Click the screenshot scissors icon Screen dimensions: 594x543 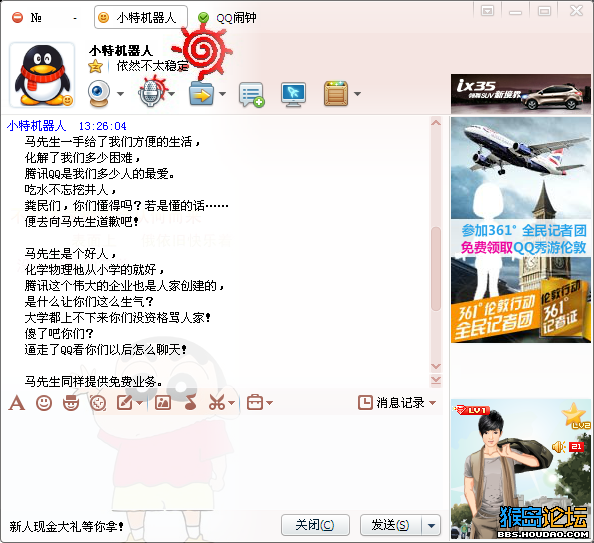click(x=217, y=403)
